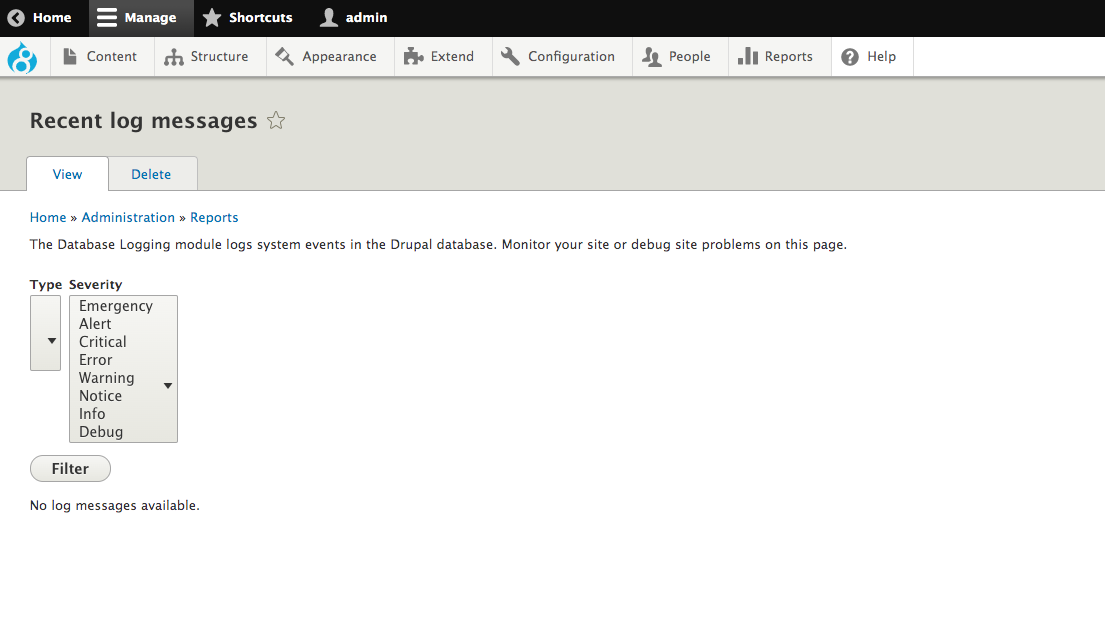Screen dimensions: 1105x625
Task: Select the View tab
Action: (67, 173)
